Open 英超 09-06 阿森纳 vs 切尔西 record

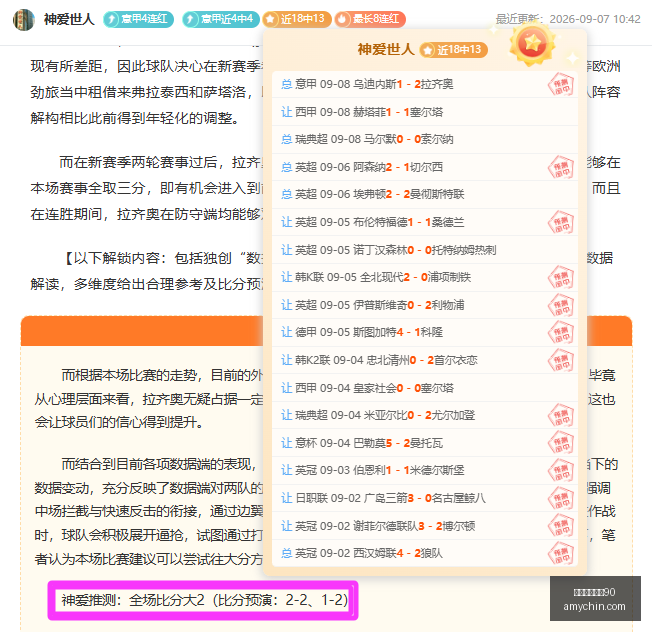[x=425, y=167]
